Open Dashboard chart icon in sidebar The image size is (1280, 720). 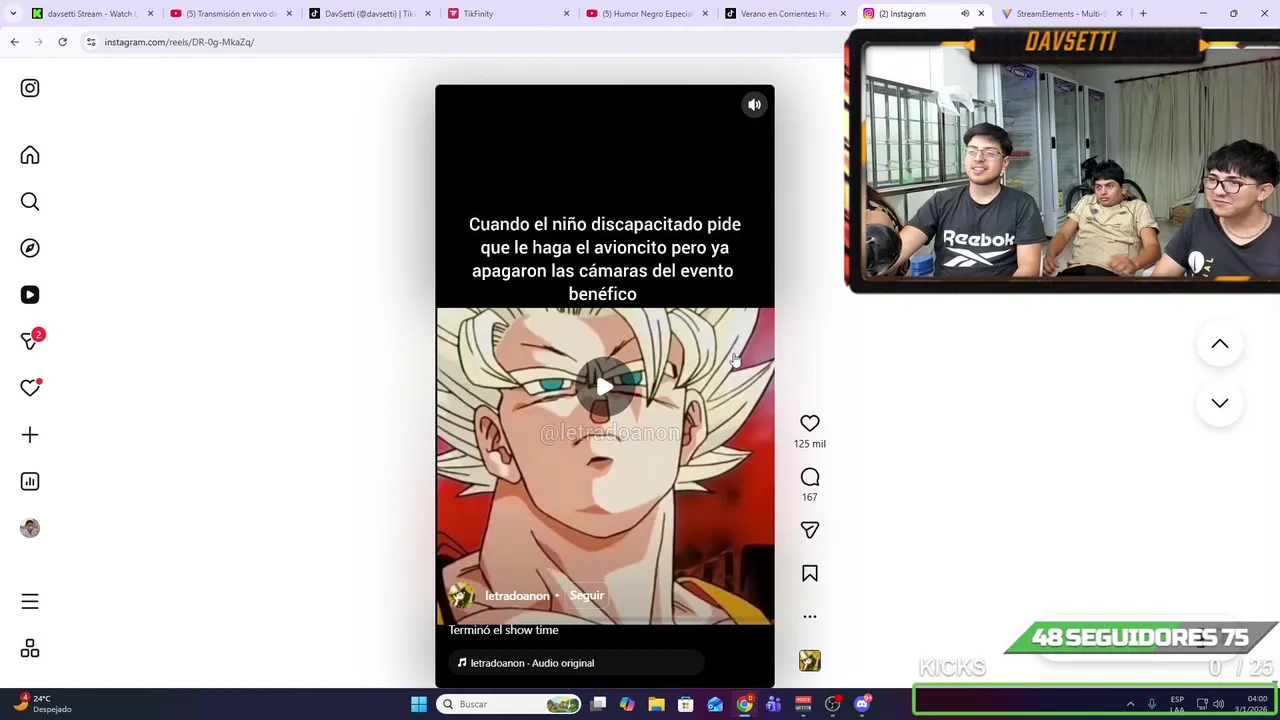[30, 482]
